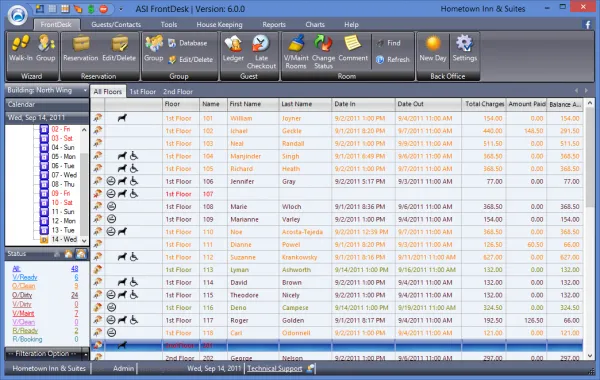Viewport: 600px width, 380px height.
Task: Click the highlighted house icon in Status header
Action: click(x=81, y=254)
